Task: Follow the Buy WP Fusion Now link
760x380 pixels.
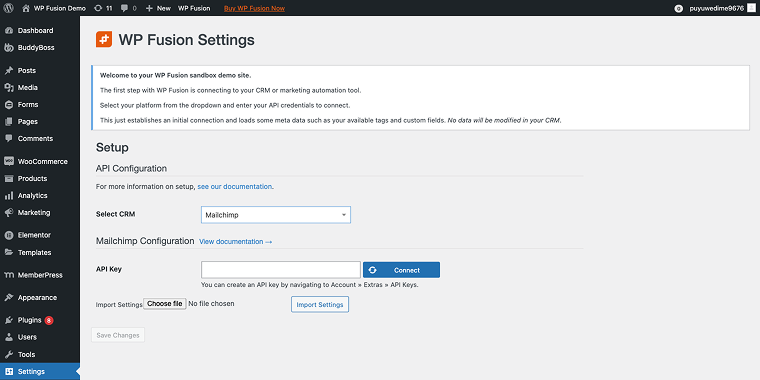Action: coord(254,8)
